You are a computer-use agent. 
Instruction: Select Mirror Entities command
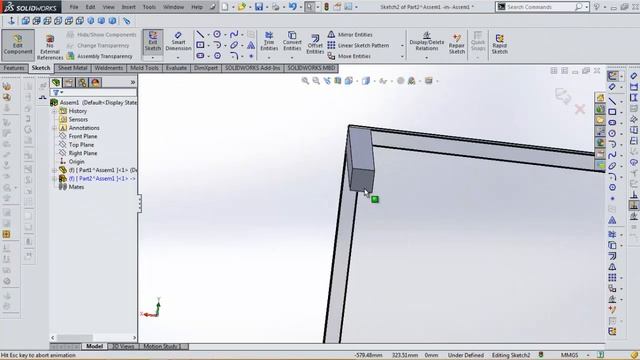click(x=350, y=35)
